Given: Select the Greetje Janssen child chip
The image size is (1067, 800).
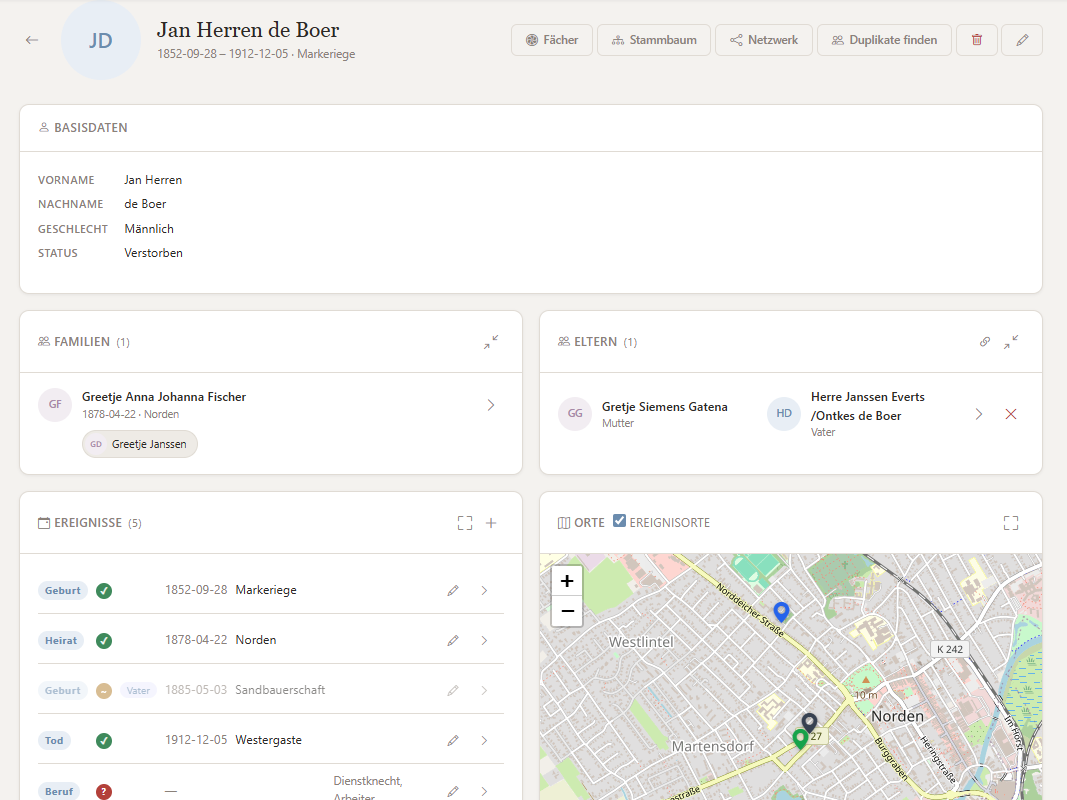Looking at the screenshot, I should (x=139, y=444).
